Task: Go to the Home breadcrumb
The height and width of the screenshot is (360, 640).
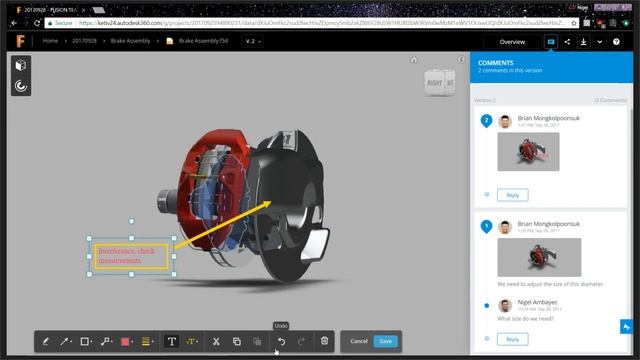Action: pyautogui.click(x=50, y=41)
